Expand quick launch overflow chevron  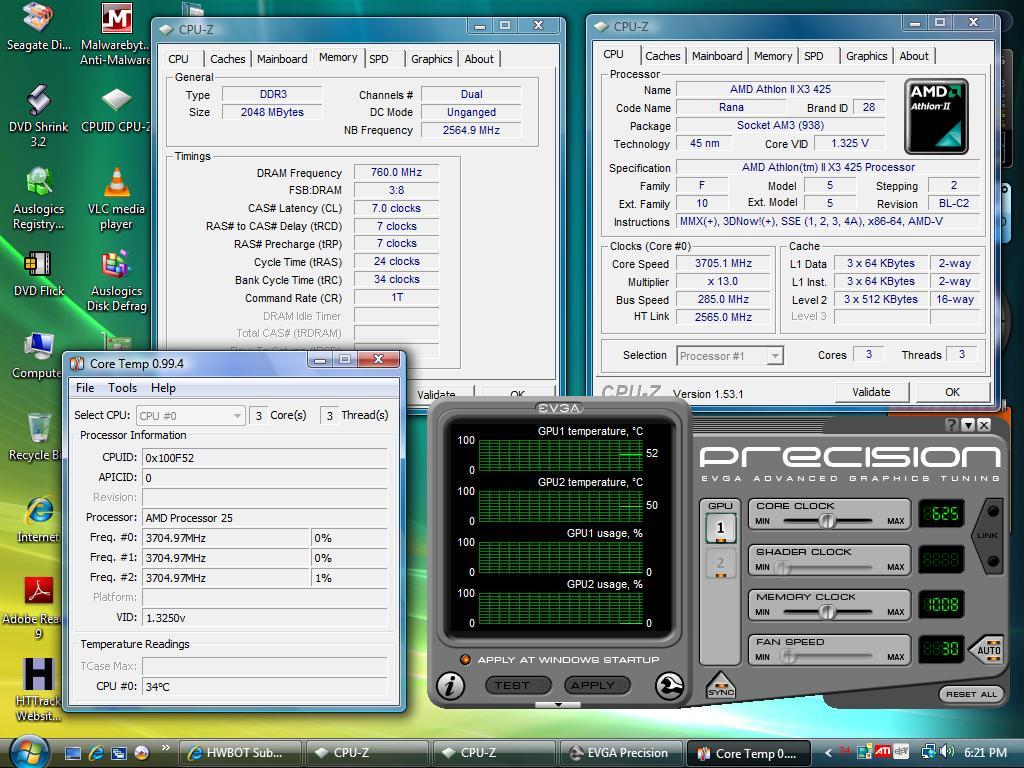[x=165, y=748]
